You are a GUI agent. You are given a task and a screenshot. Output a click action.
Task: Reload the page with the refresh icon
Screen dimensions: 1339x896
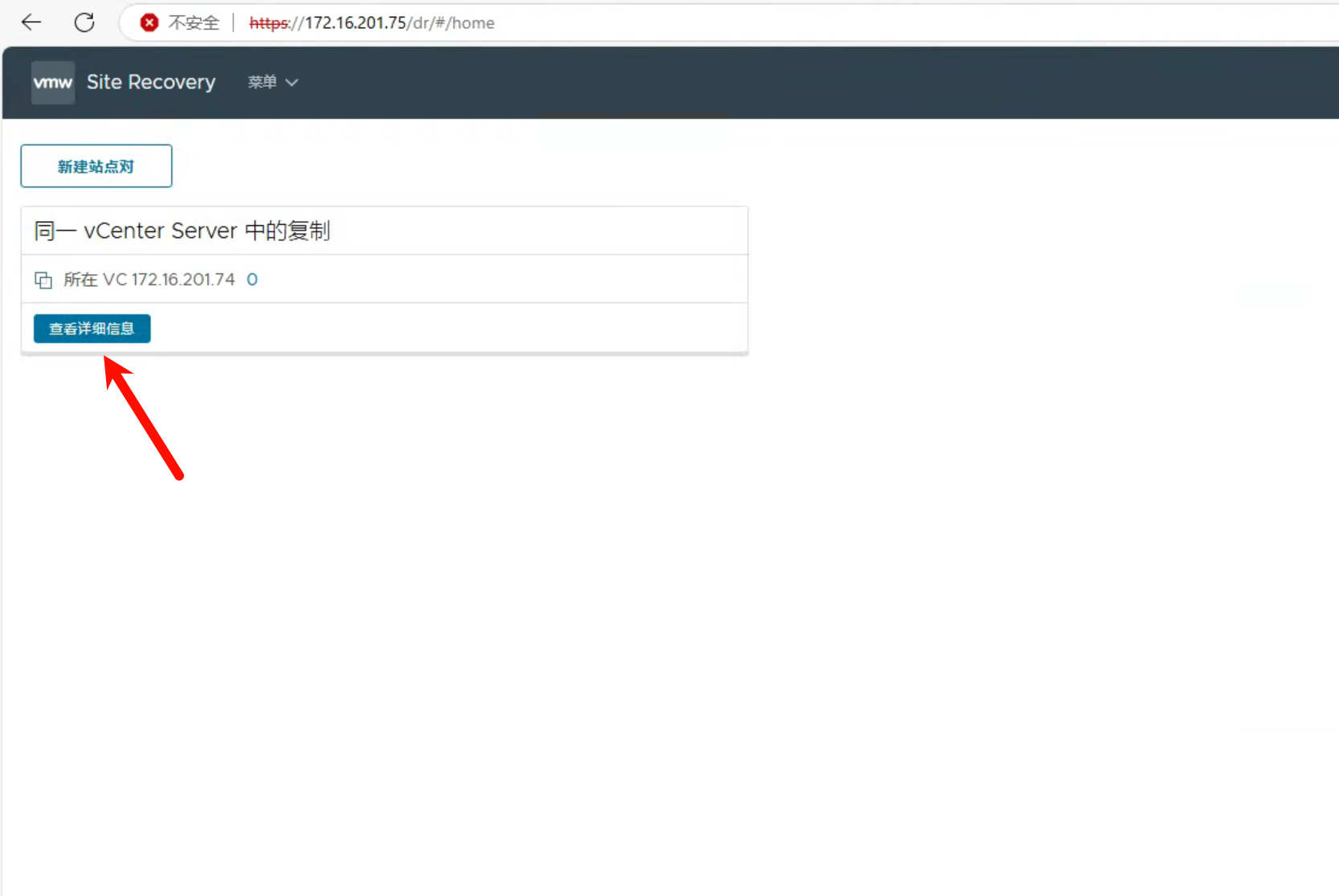coord(84,23)
